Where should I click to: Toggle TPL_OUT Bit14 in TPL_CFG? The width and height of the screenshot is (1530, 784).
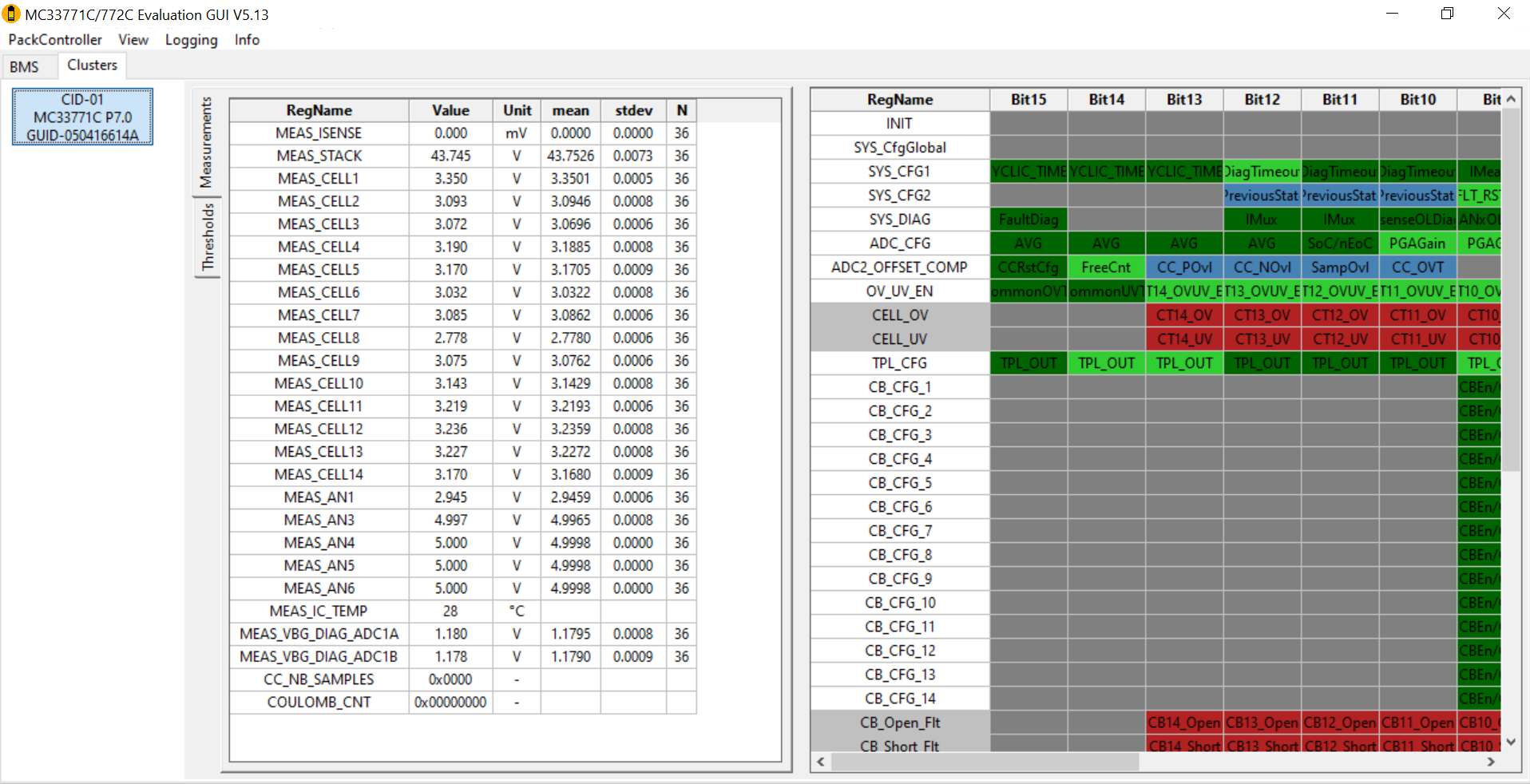[1106, 363]
